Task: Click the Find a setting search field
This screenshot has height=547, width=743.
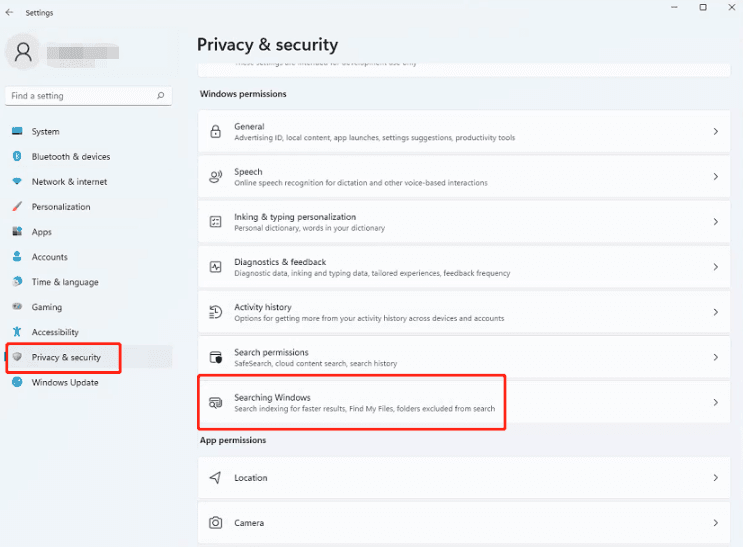Action: pyautogui.click(x=89, y=96)
